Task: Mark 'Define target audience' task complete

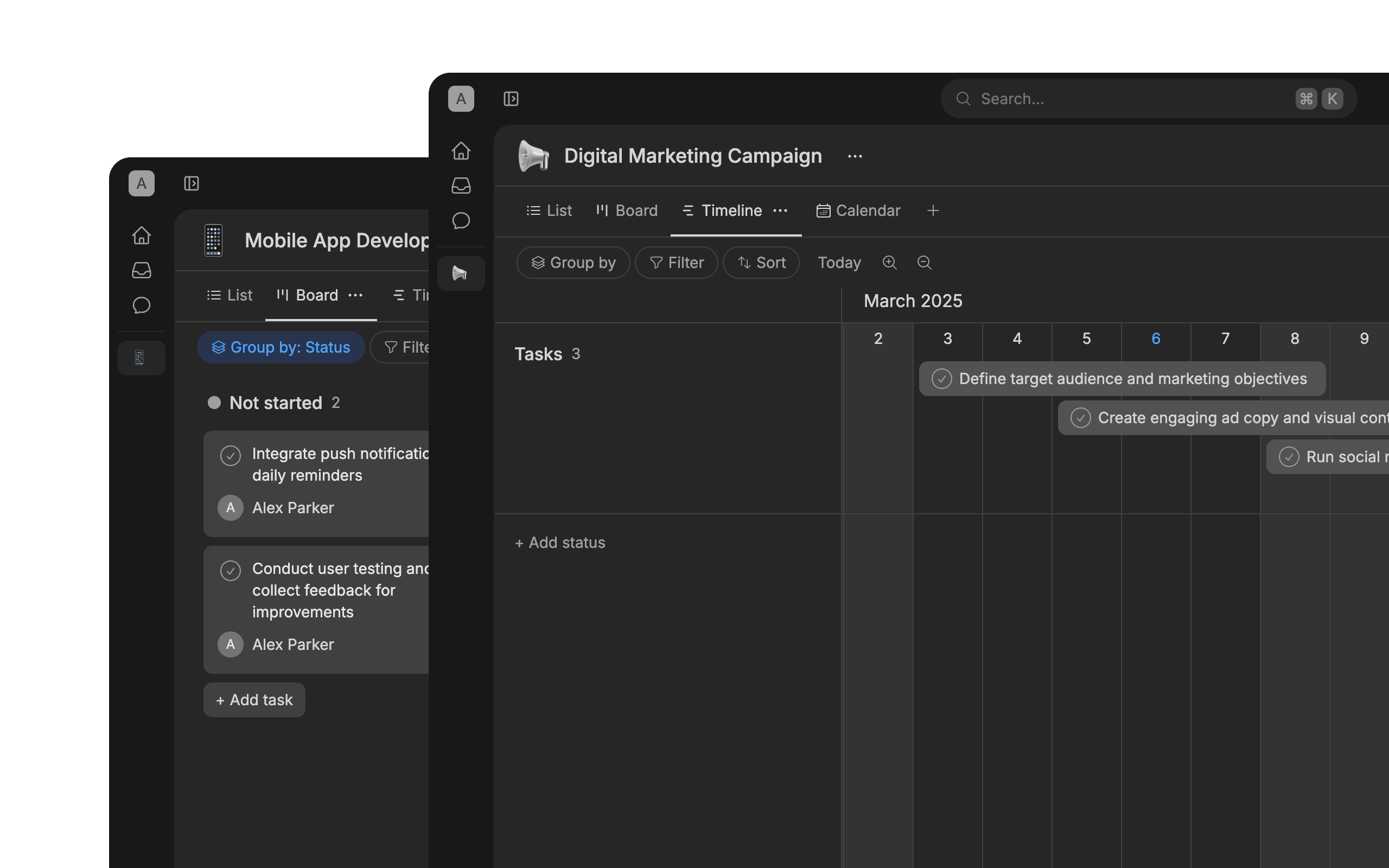Action: point(941,379)
